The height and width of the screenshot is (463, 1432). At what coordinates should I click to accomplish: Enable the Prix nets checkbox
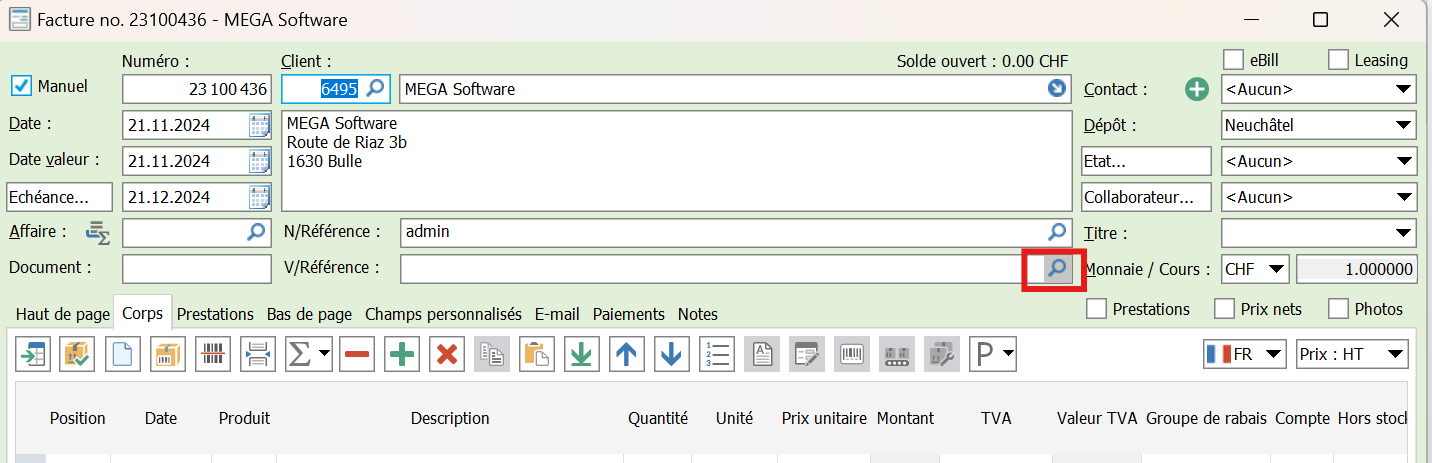pyautogui.click(x=1225, y=309)
